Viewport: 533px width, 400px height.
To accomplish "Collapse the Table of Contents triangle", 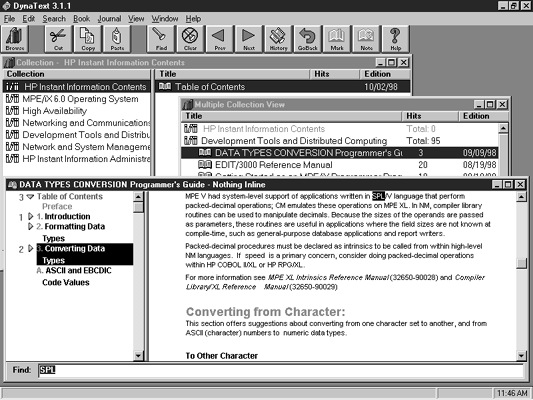I will pos(30,196).
